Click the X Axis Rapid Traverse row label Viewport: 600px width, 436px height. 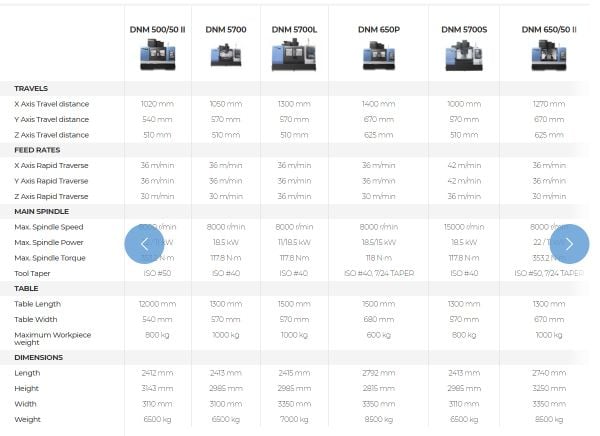point(51,165)
